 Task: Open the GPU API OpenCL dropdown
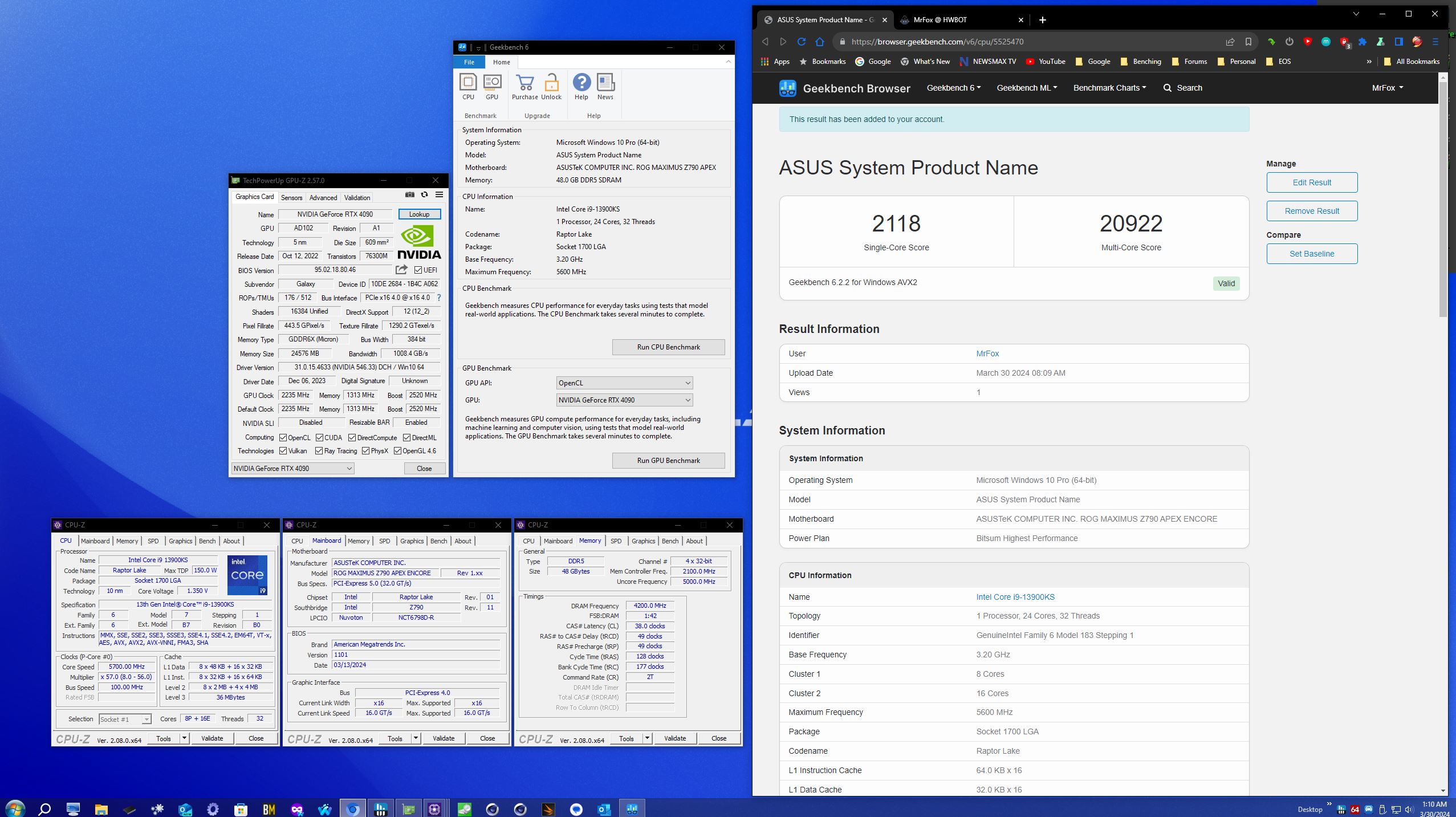coord(624,383)
